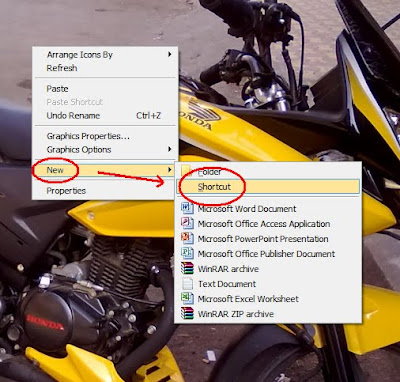The width and height of the screenshot is (400, 382).
Task: Create a new Folder
Action: (268, 172)
